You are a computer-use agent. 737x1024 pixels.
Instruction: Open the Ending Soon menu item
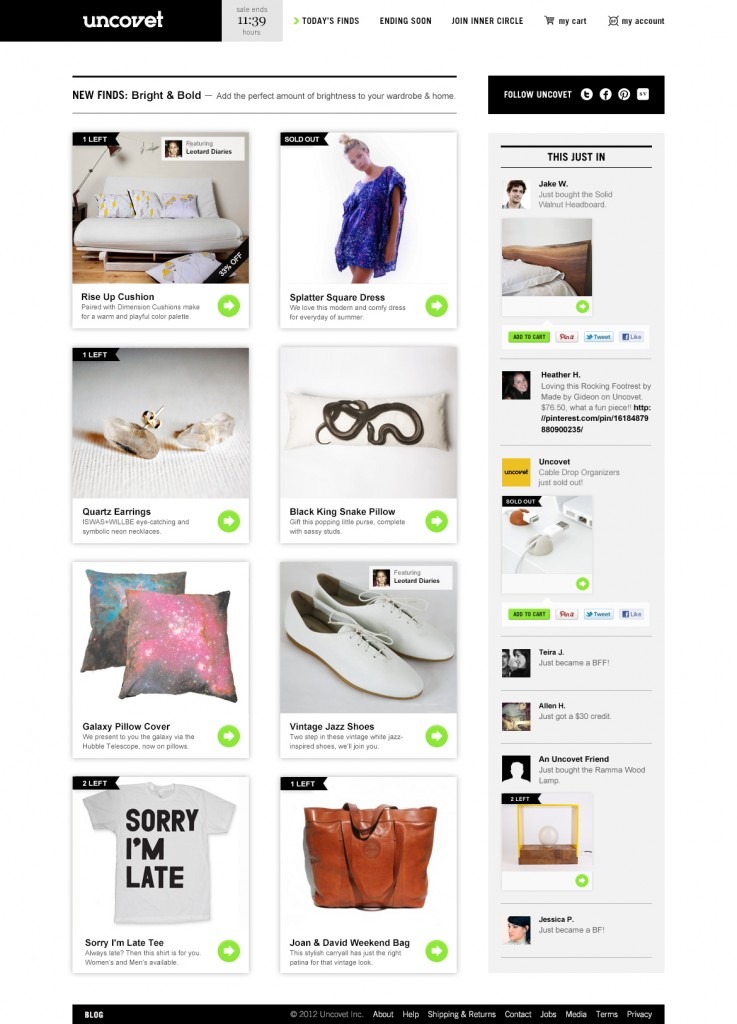click(405, 21)
